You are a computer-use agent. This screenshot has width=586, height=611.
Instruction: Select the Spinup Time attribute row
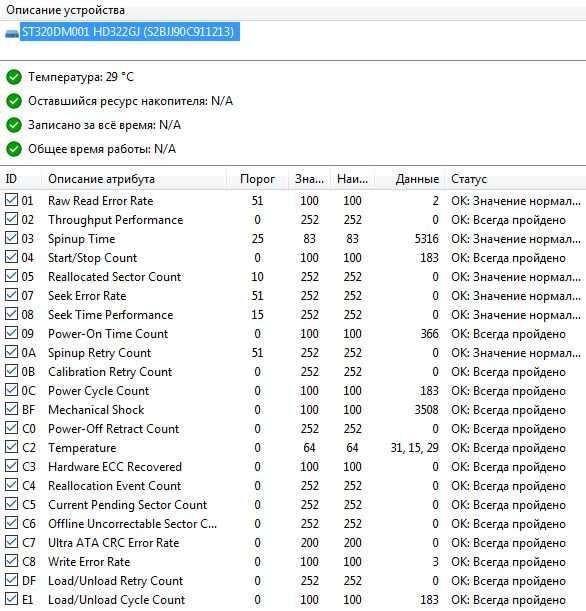(x=293, y=238)
